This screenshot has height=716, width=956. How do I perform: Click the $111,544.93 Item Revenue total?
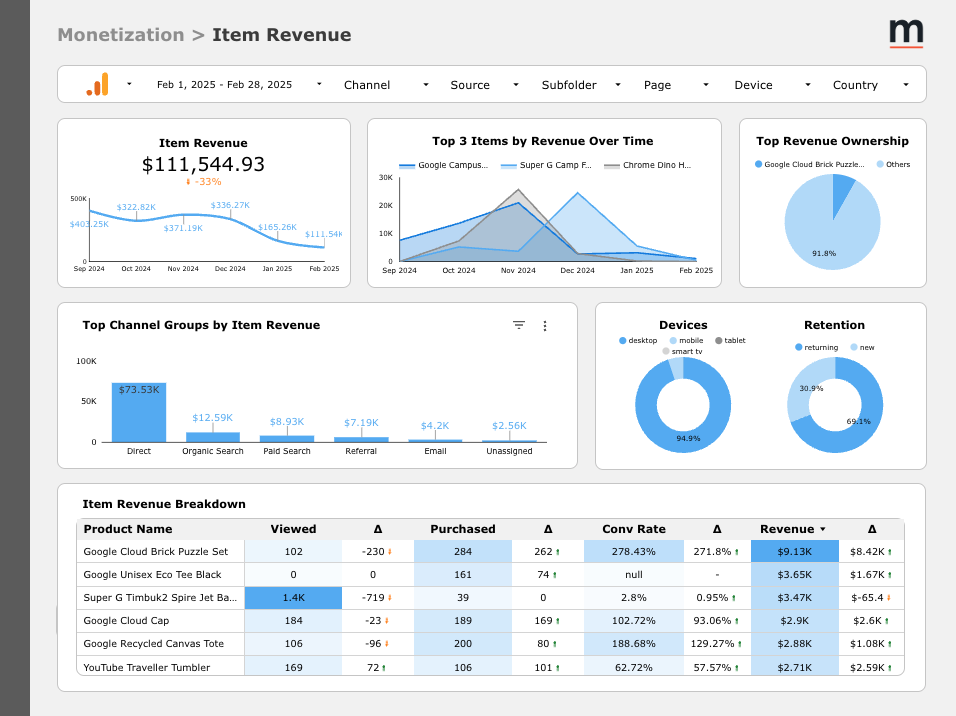pyautogui.click(x=203, y=165)
